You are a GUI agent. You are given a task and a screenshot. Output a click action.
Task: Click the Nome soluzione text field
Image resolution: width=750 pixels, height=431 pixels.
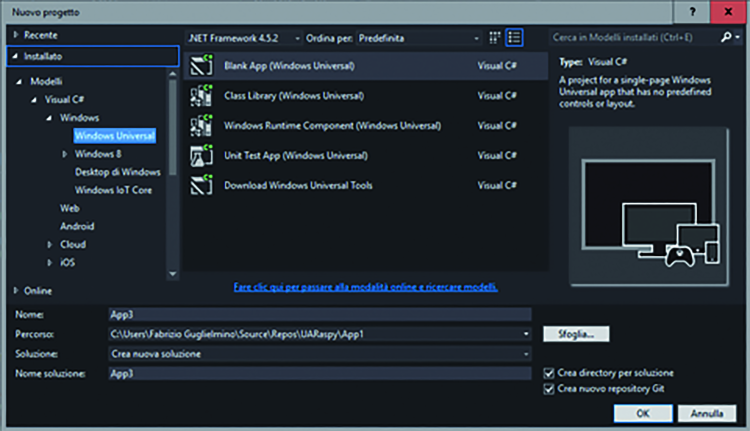point(320,374)
